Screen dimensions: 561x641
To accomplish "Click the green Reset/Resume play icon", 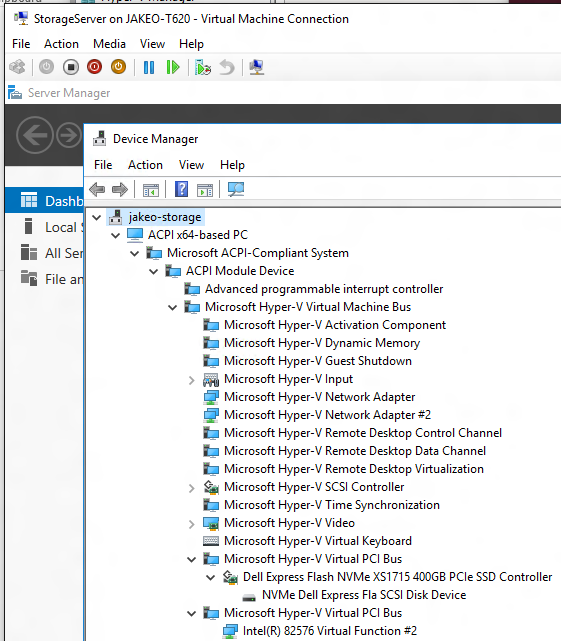I will (173, 67).
